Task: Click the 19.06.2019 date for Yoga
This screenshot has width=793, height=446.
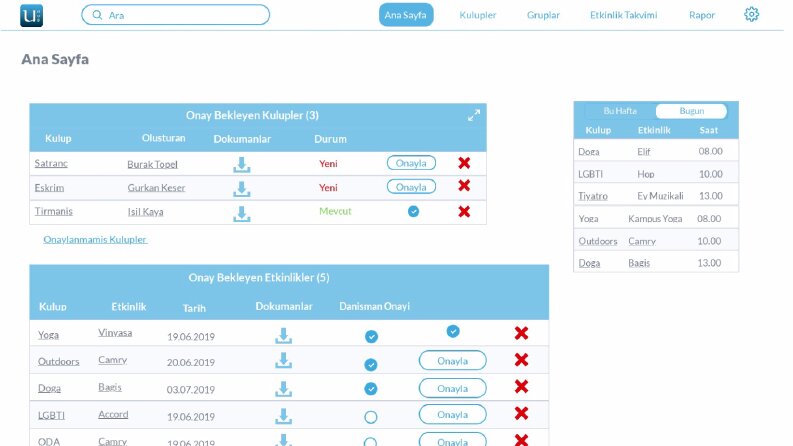Action: tap(191, 336)
